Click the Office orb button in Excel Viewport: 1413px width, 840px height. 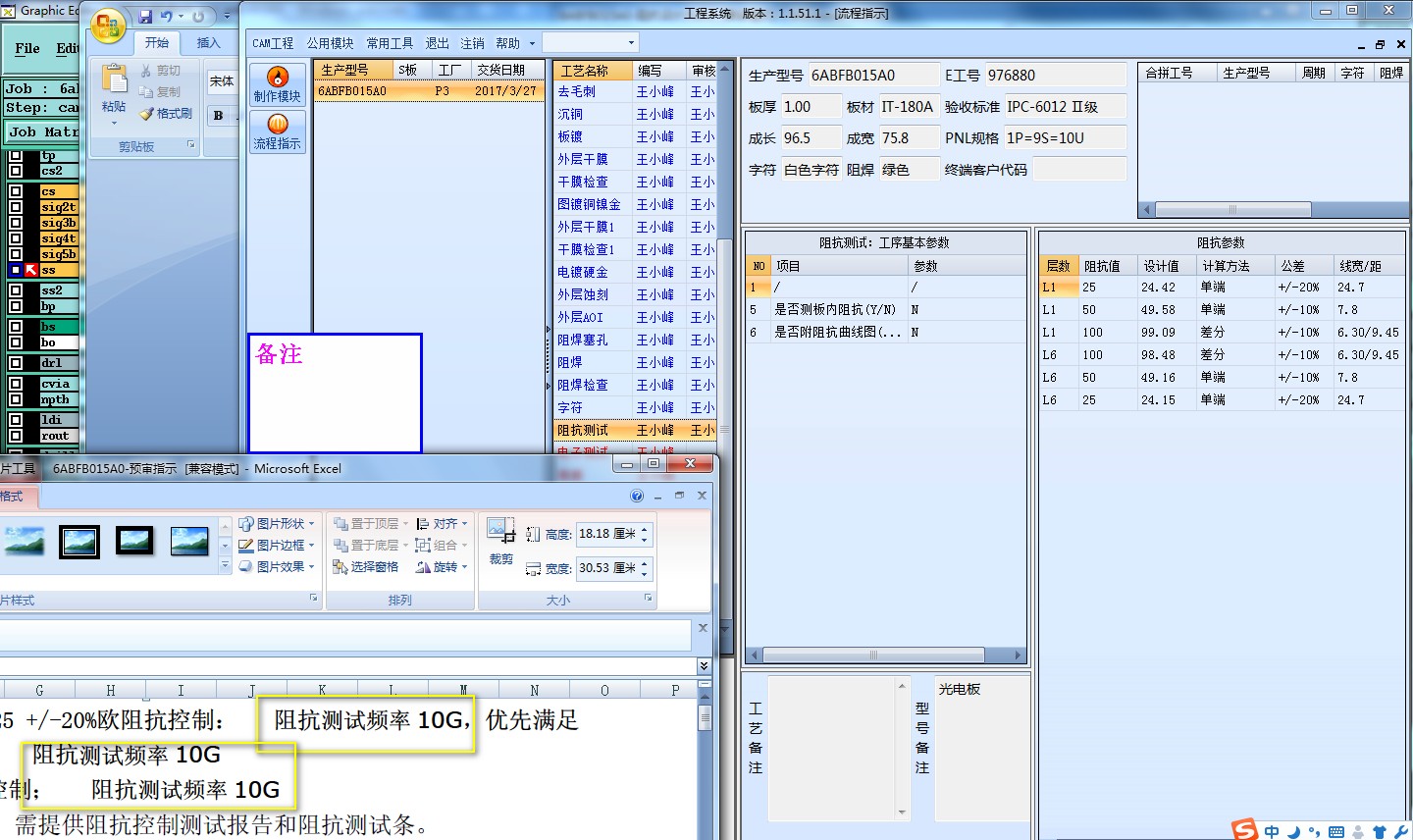pos(109,26)
